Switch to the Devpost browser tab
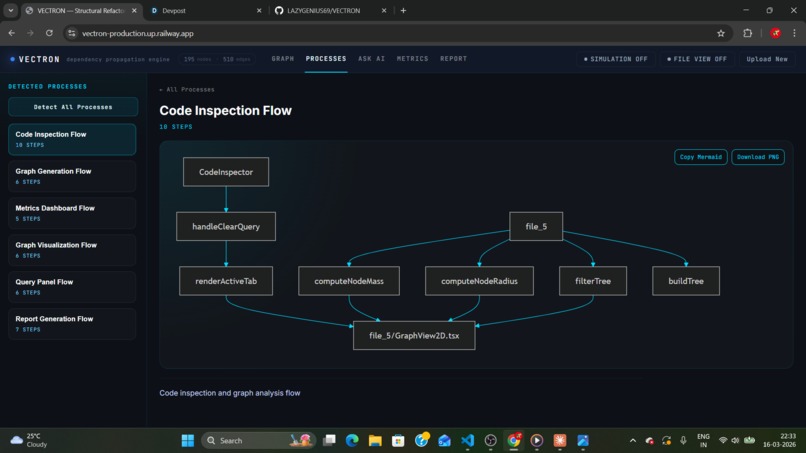 206,10
